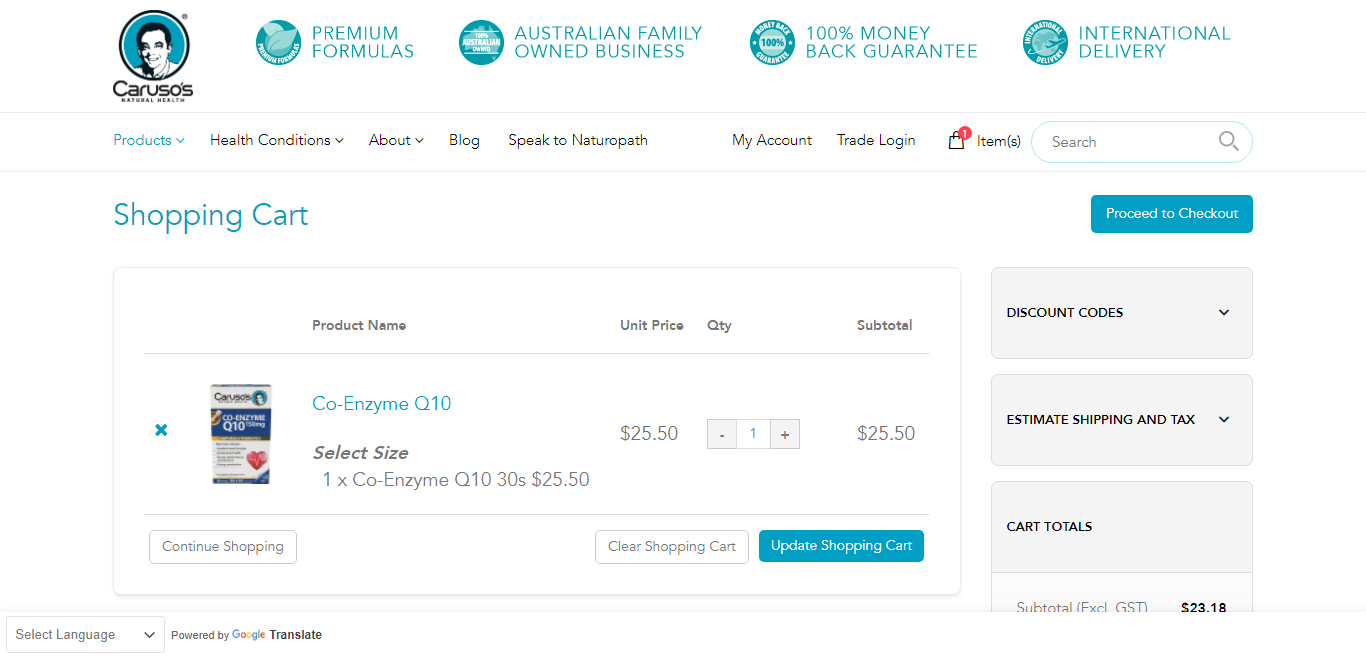Click the '1 x Co-Enzyme Q10 30s $25.50' text
This screenshot has width=1366, height=657.
click(x=456, y=480)
